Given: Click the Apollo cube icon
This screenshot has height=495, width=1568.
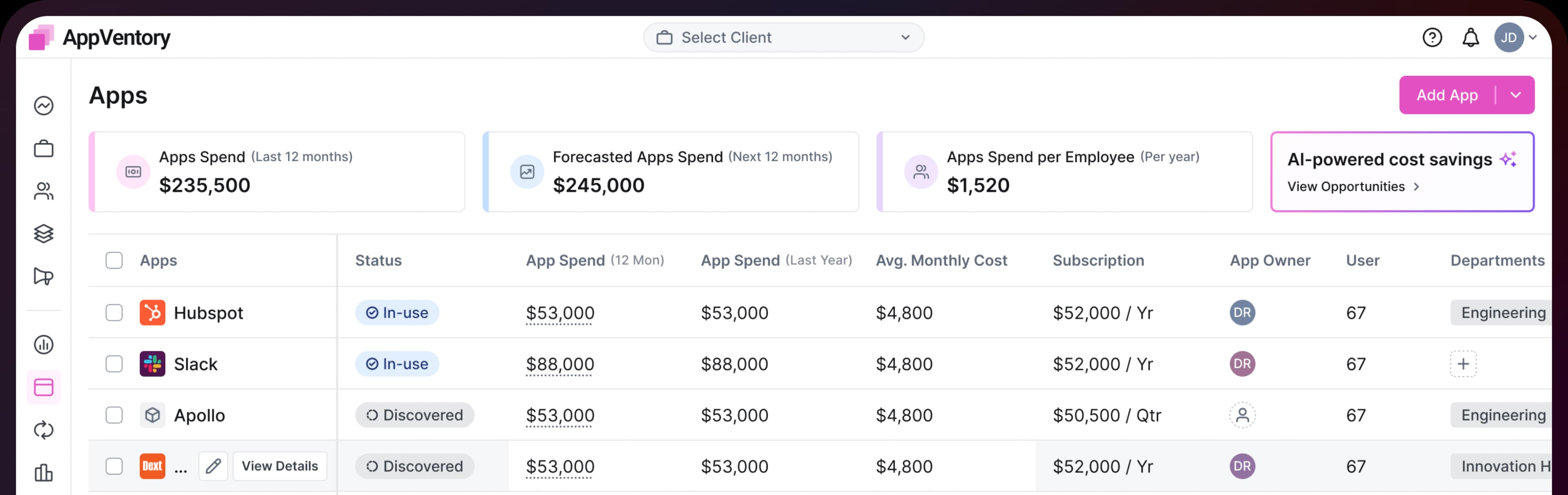Looking at the screenshot, I should pyautogui.click(x=152, y=415).
